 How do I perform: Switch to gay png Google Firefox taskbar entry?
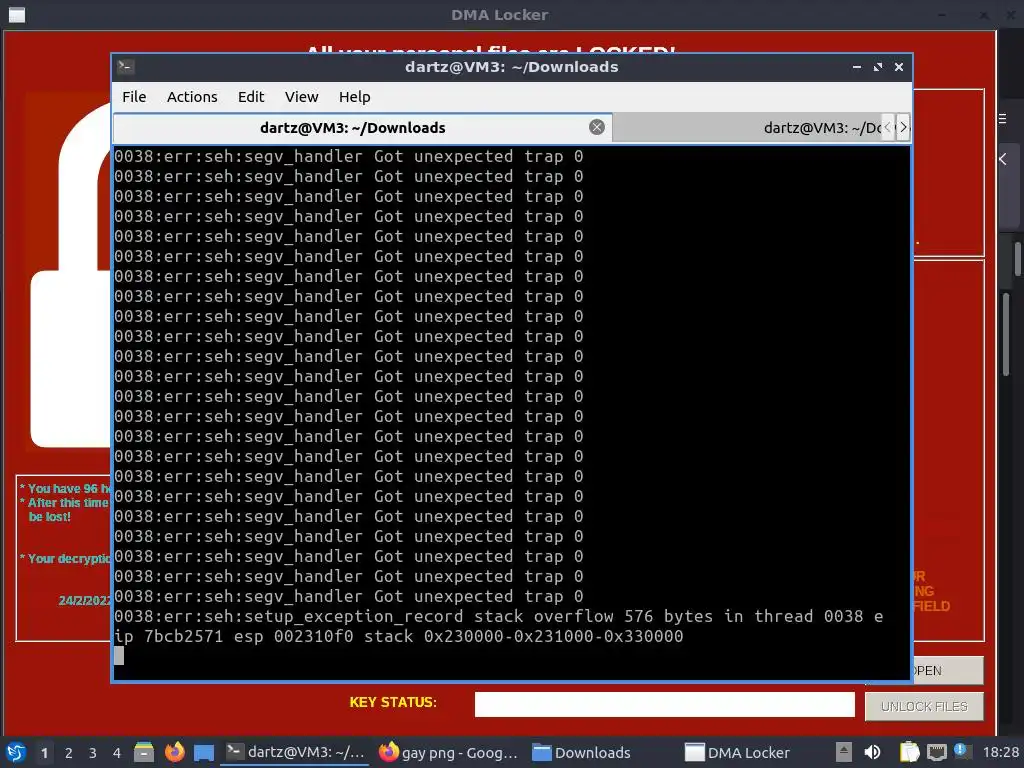449,752
